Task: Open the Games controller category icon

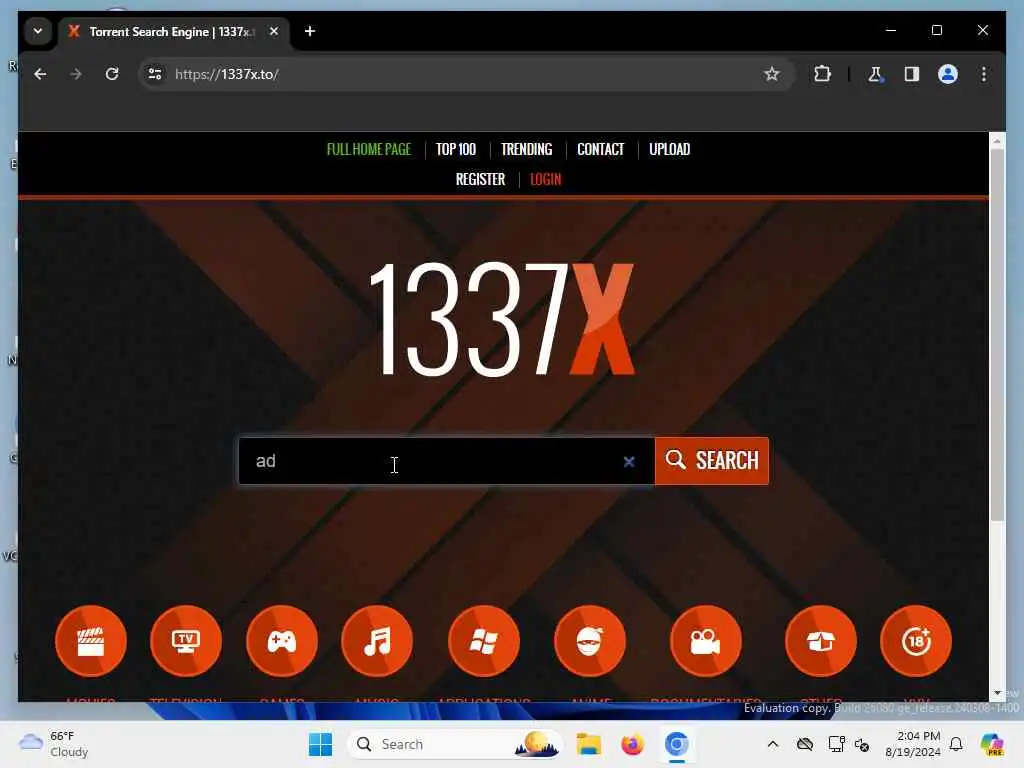Action: tap(282, 641)
